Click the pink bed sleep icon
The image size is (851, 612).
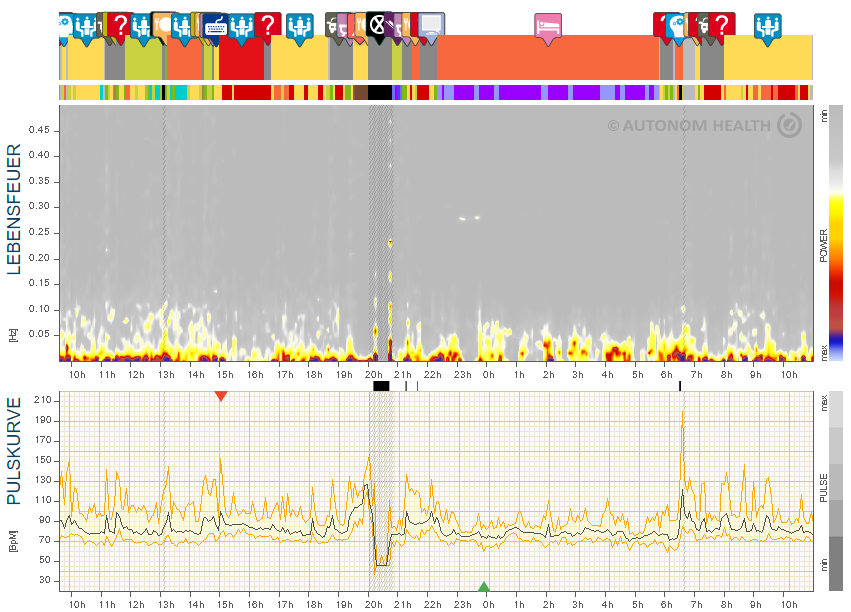[x=547, y=25]
